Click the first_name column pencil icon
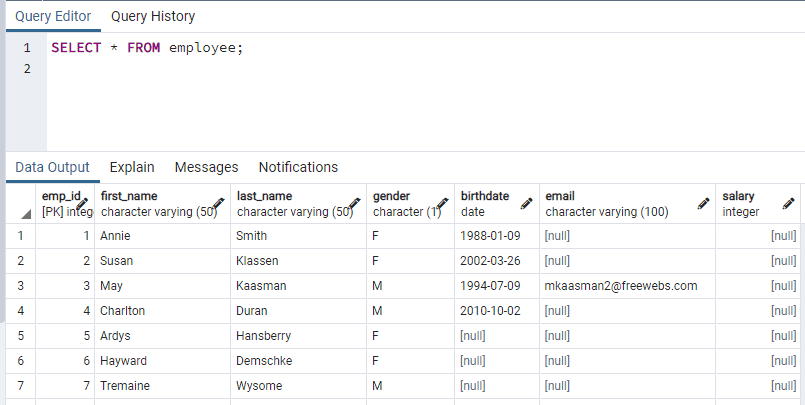805x405 pixels. click(217, 203)
